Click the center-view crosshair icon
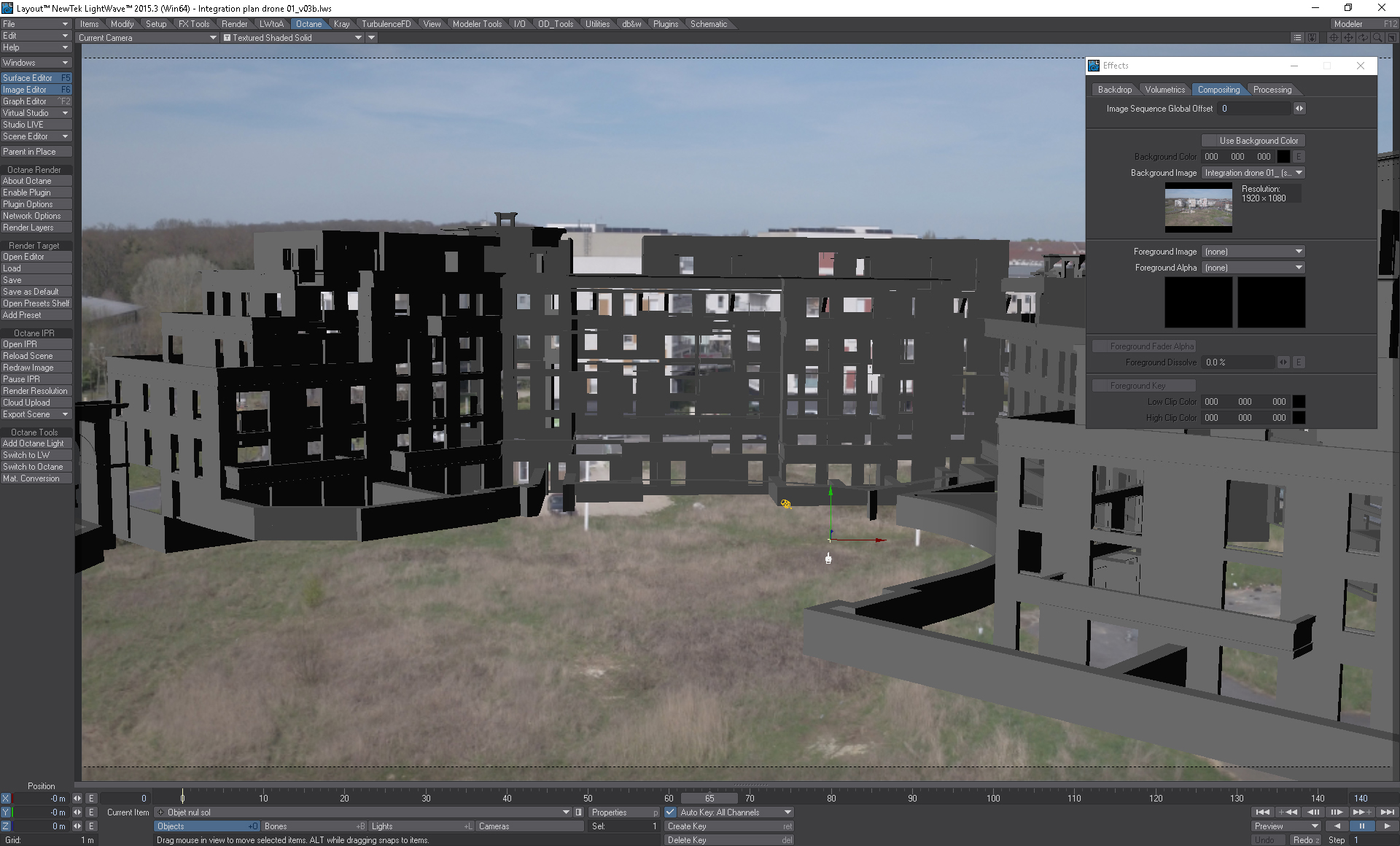The height and width of the screenshot is (846, 1400). click(1334, 37)
